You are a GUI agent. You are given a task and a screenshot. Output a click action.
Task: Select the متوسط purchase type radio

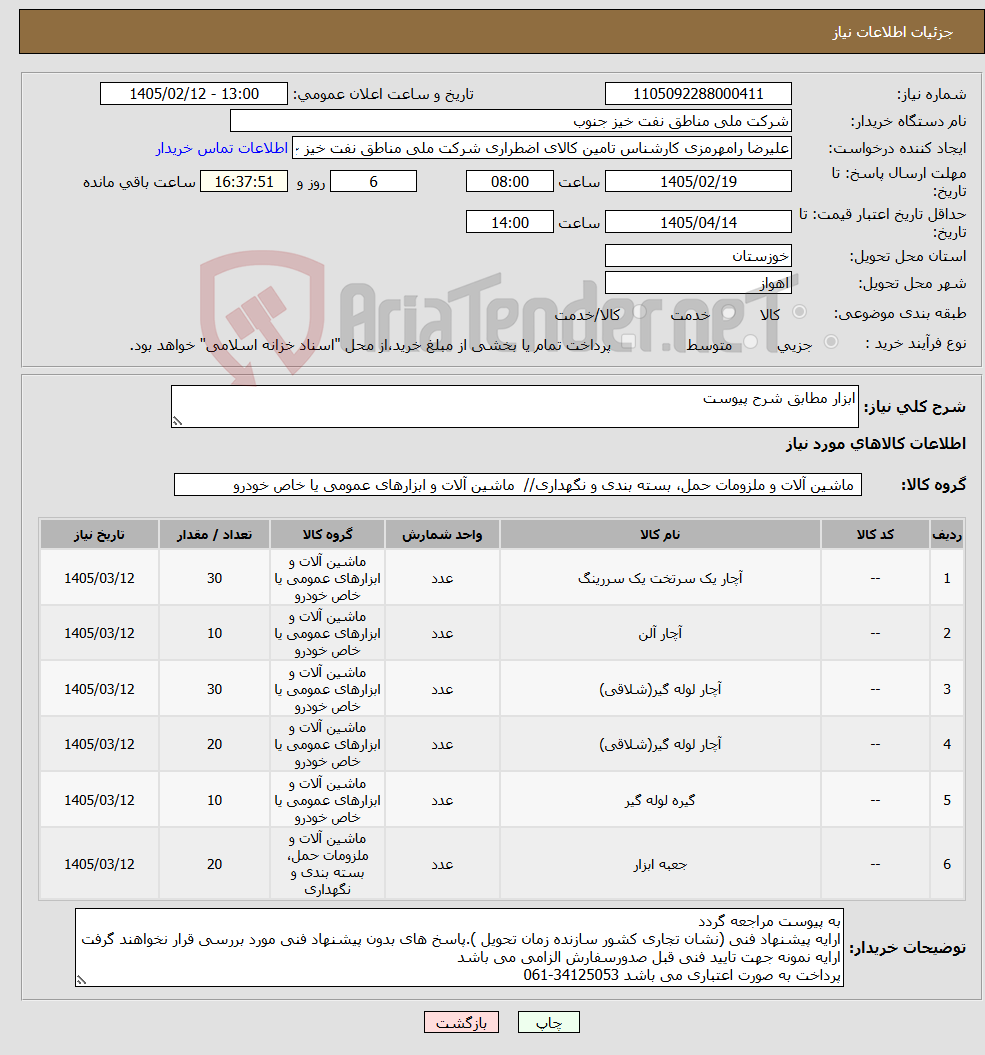coord(751,342)
